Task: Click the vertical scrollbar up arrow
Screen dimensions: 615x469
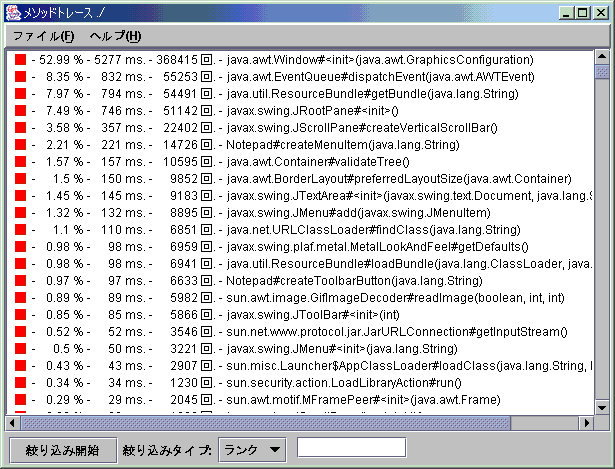Action: click(x=602, y=57)
